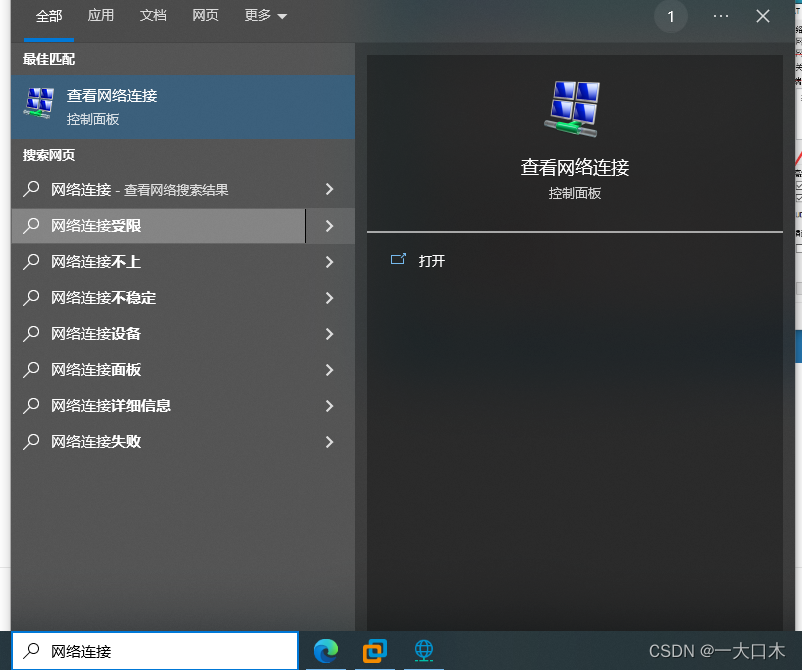Click search icon next to 网络连接不上
The width and height of the screenshot is (802, 670).
(31, 261)
